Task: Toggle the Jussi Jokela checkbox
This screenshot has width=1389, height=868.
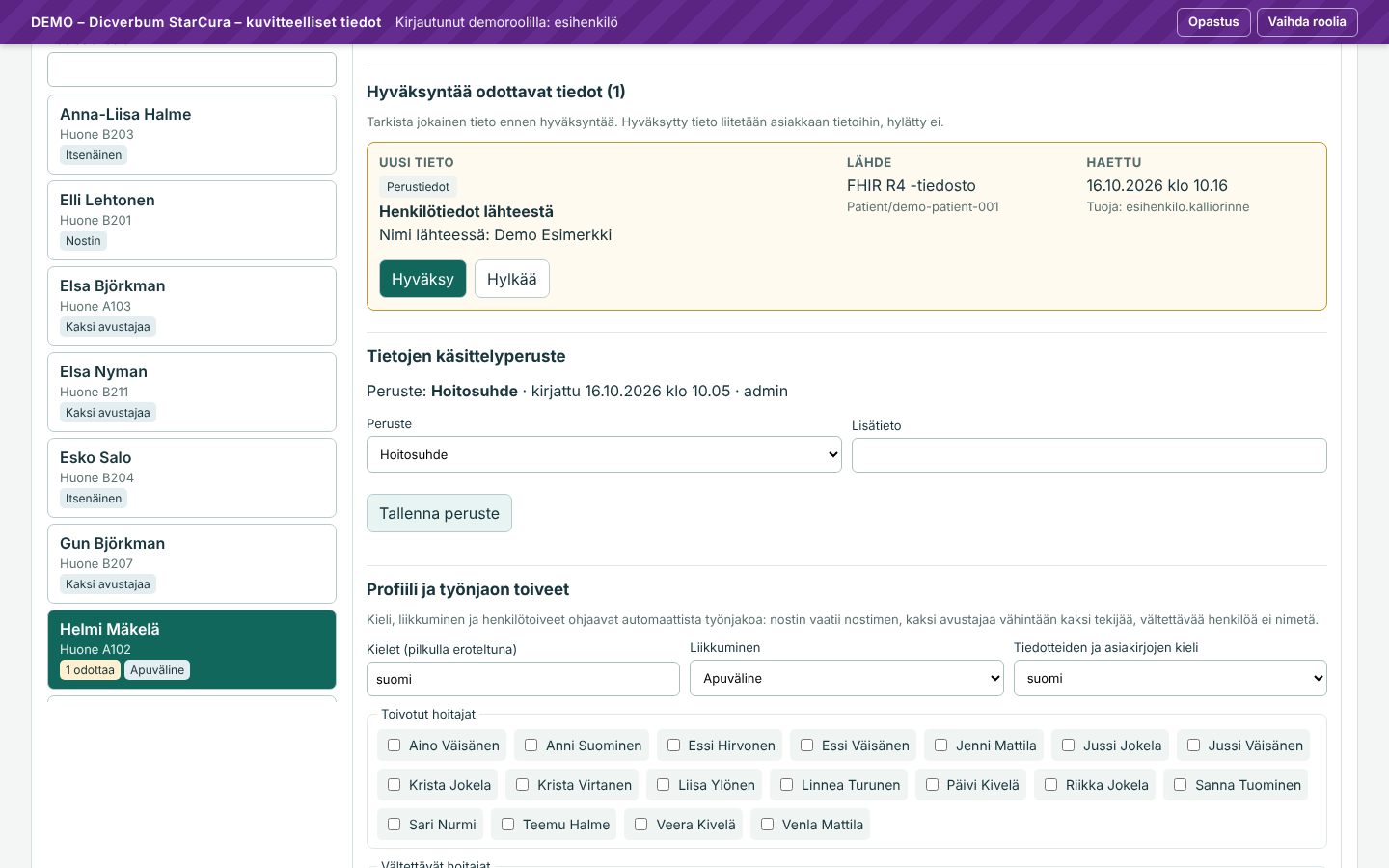Action: coord(1068,746)
